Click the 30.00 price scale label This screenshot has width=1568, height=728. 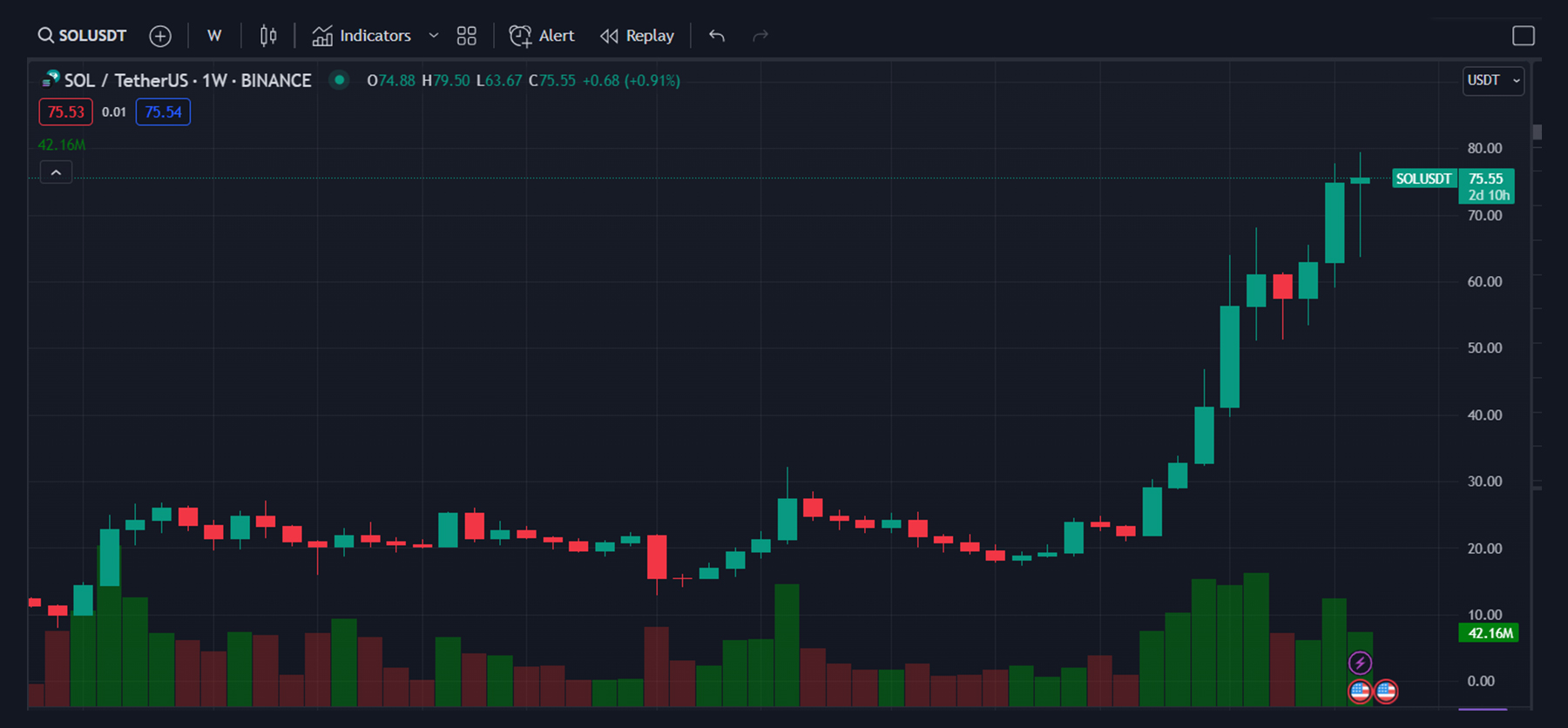pos(1484,481)
